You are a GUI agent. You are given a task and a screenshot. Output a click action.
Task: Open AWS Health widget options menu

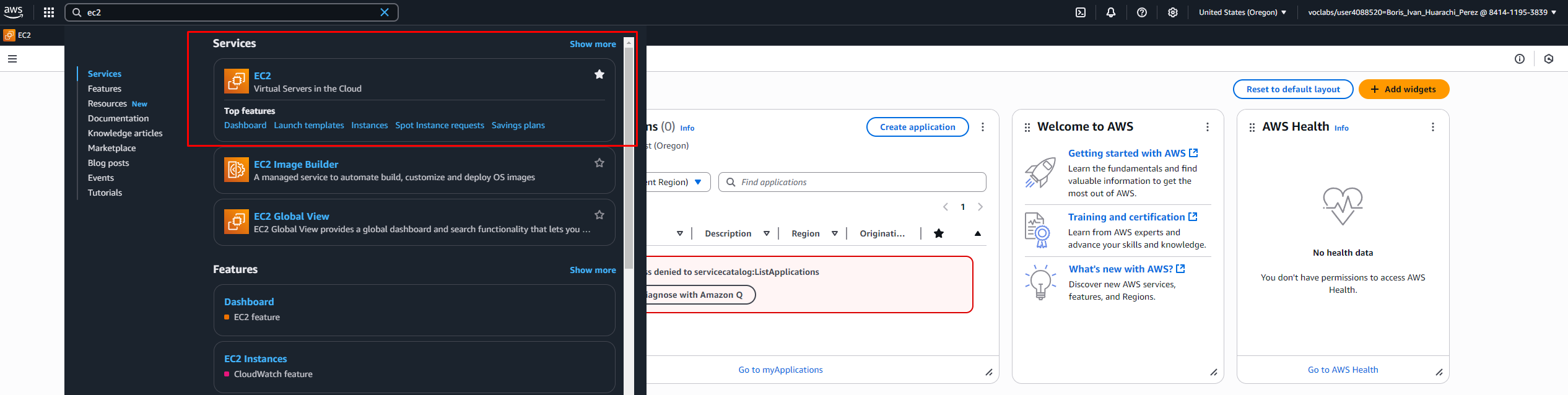point(1433,127)
